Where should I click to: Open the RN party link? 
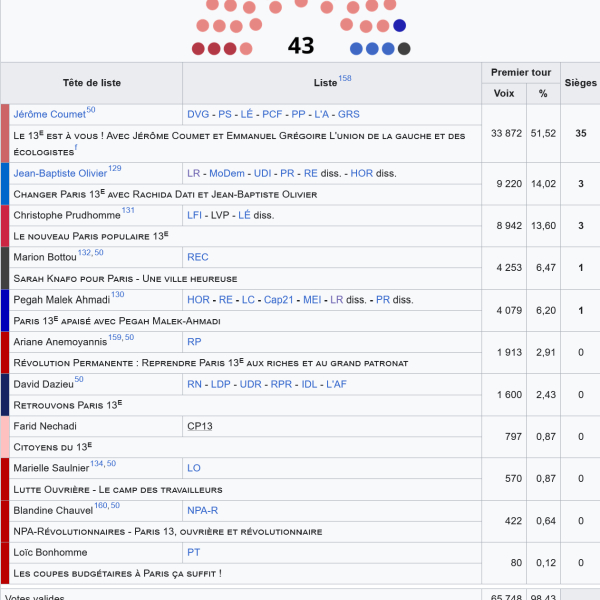coord(194,383)
